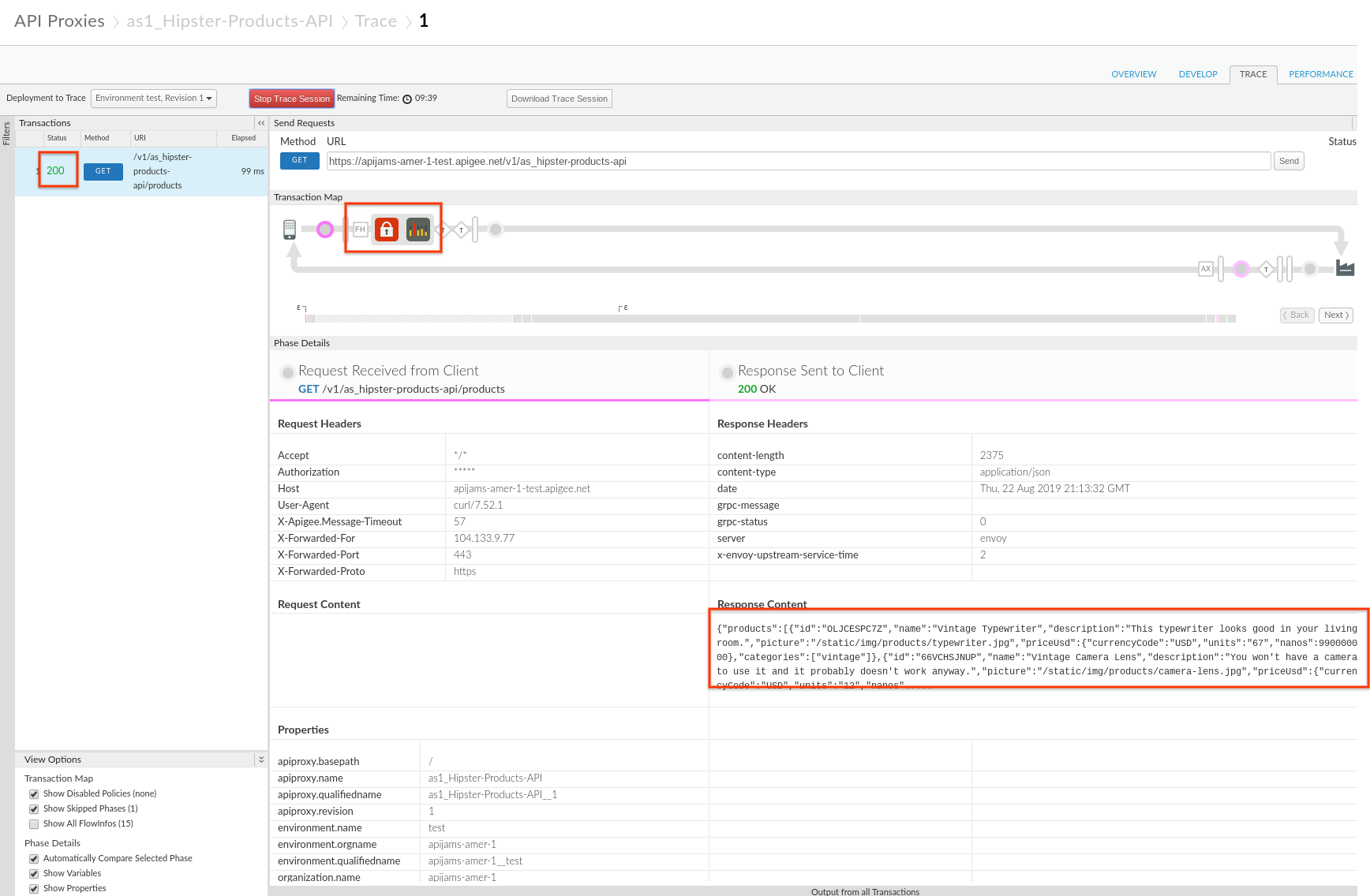Click the Trace breadcrumb link
This screenshot has width=1370, height=896.
click(x=376, y=21)
